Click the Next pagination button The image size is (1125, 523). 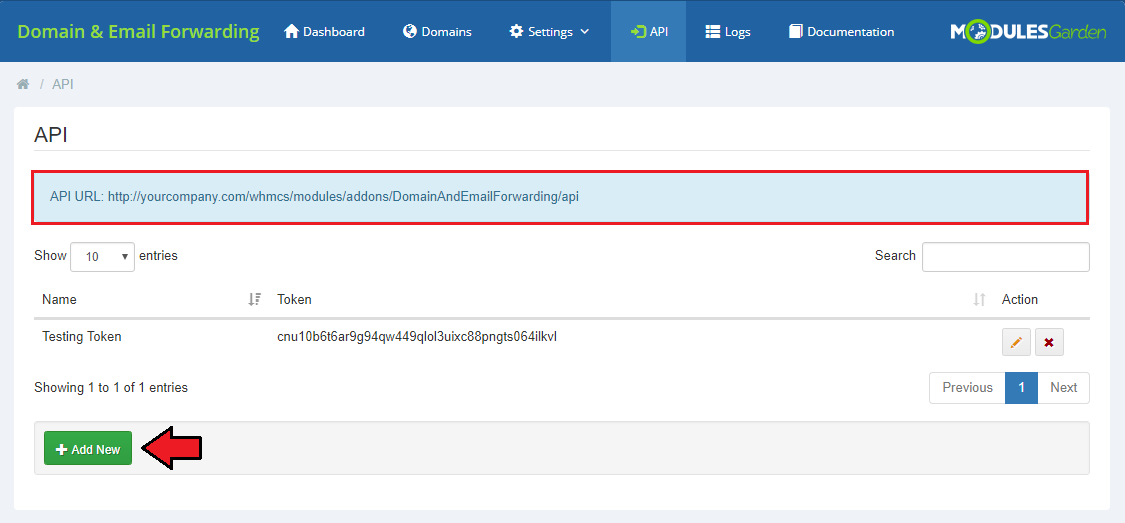pos(1063,387)
